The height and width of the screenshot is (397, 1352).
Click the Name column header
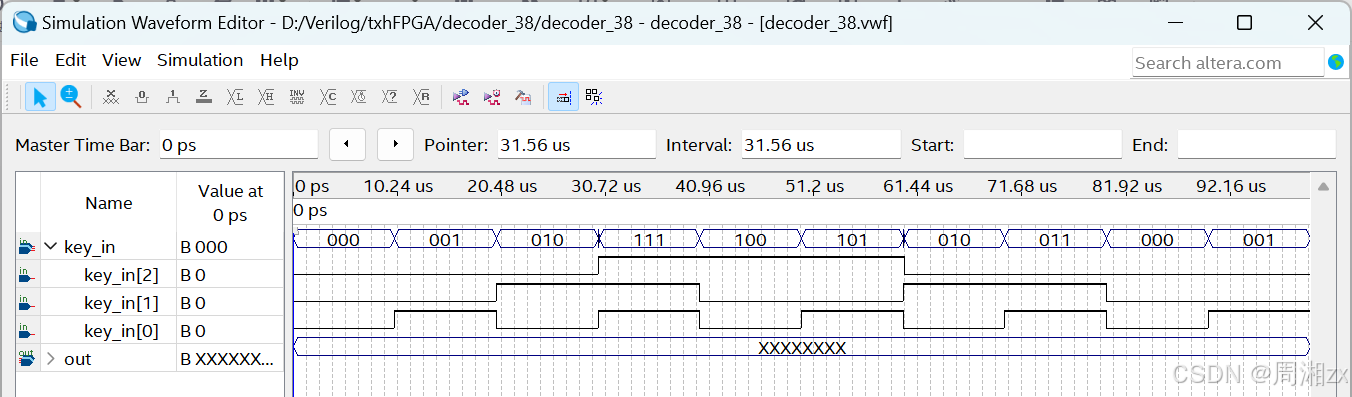108,203
